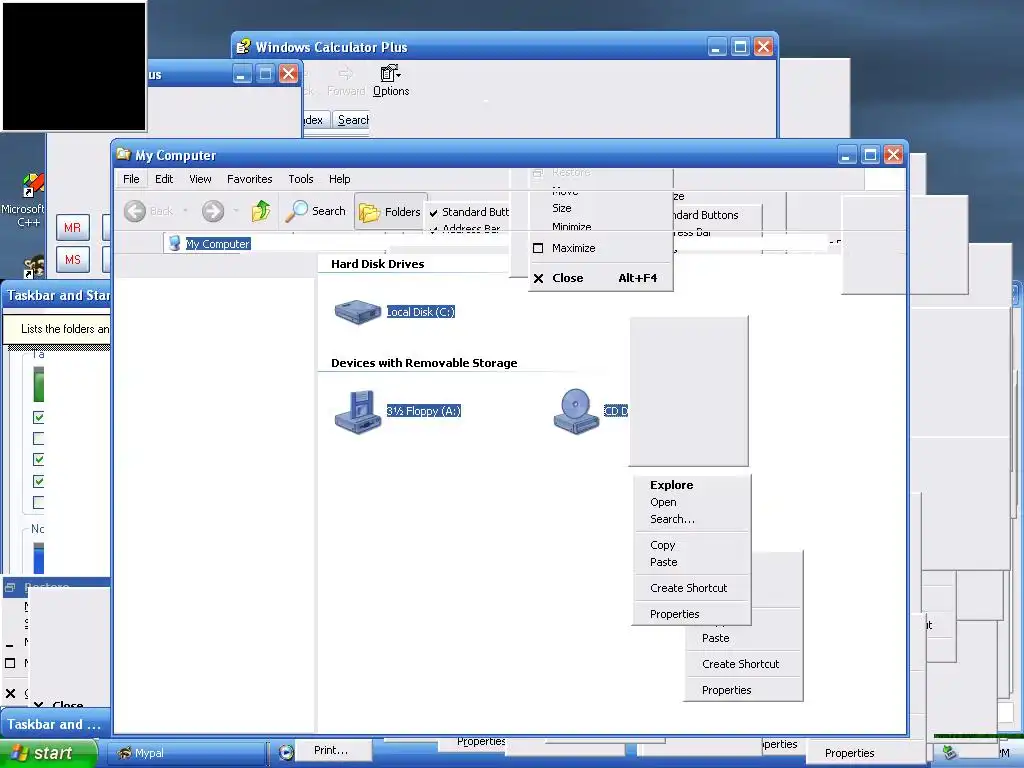Open the Forward button history dropdown arrow
The height and width of the screenshot is (768, 1024).
coord(236,211)
